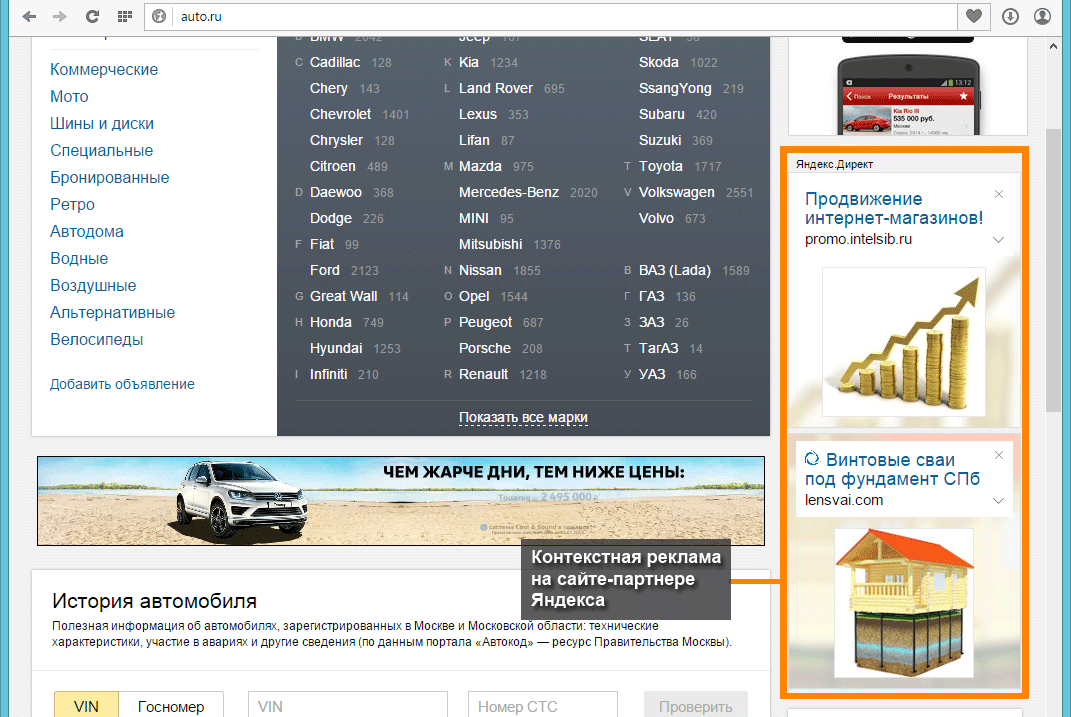Open downloads icon in toolbar
1071x717 pixels.
point(1010,16)
